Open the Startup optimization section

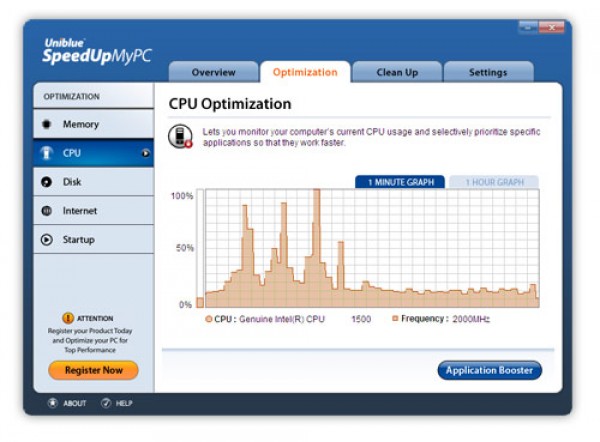point(93,240)
